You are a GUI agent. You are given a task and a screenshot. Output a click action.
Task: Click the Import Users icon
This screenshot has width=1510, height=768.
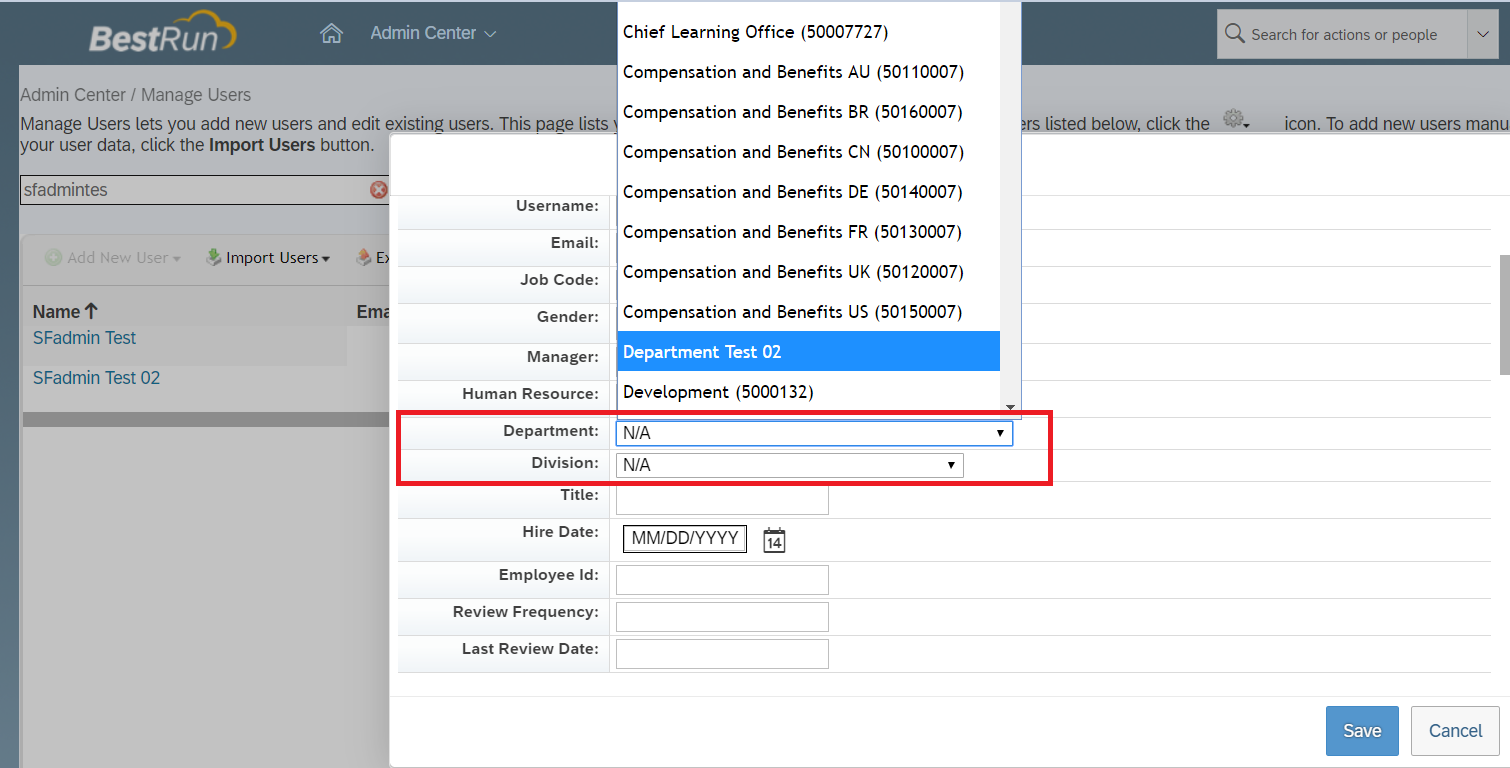point(213,258)
